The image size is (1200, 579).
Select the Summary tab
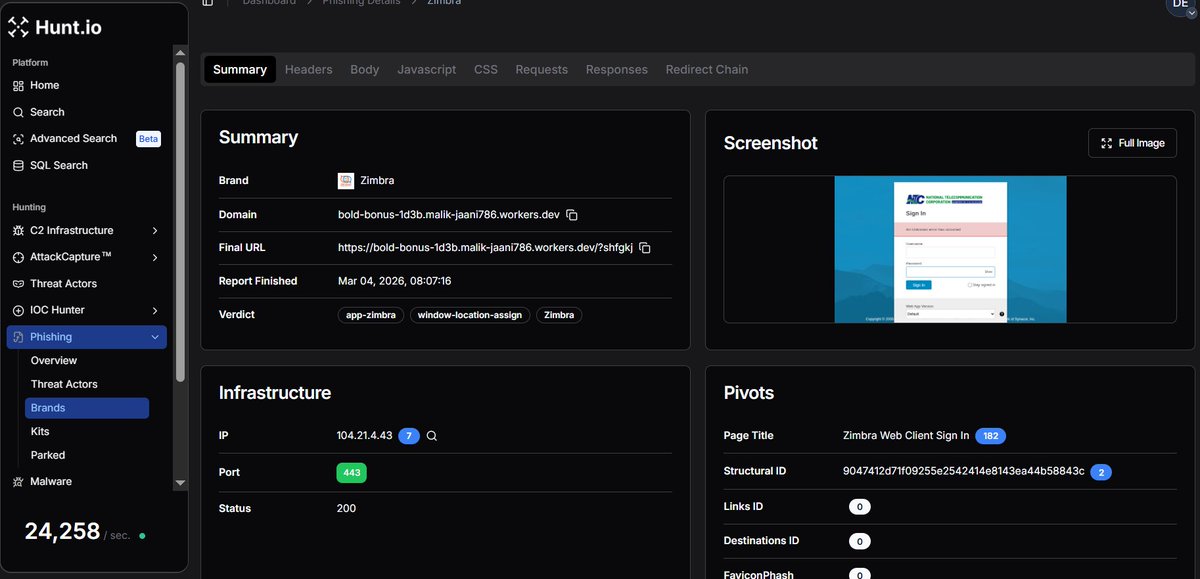point(240,69)
